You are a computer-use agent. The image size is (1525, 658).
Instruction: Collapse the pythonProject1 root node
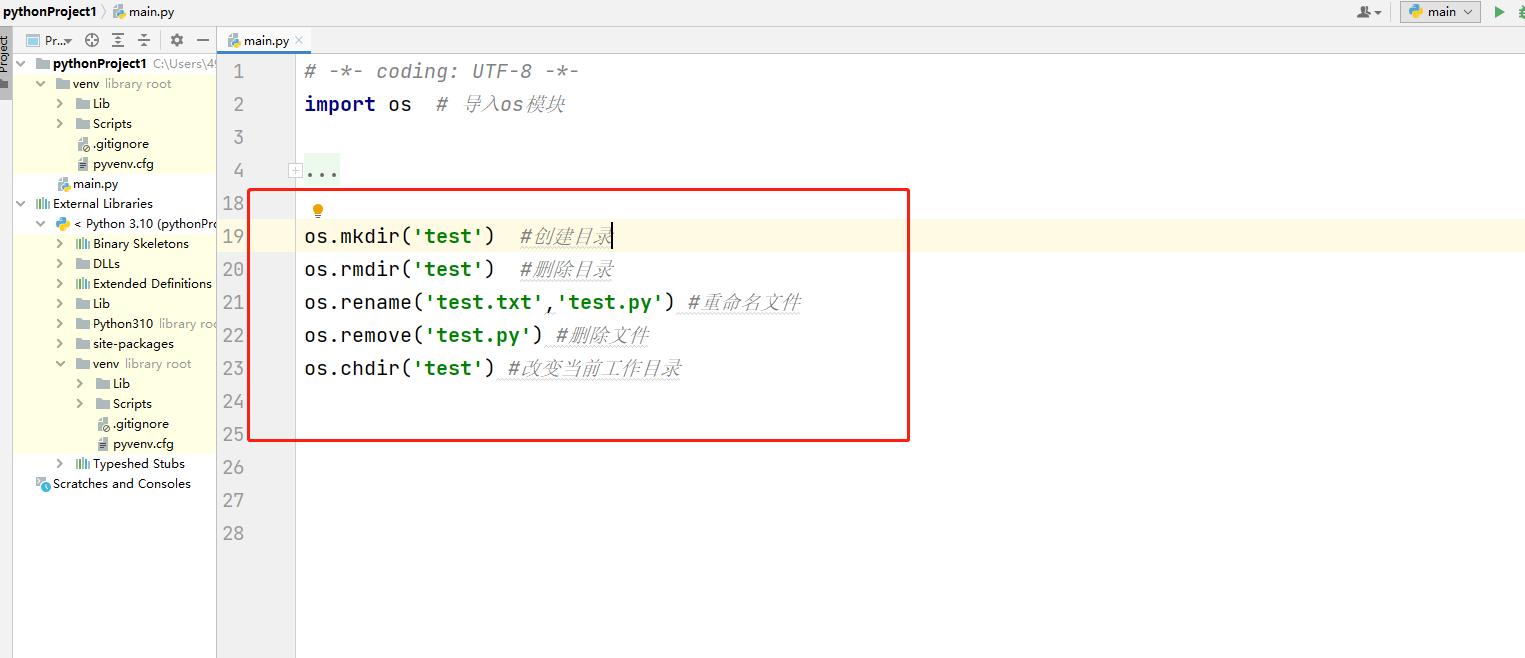click(21, 63)
